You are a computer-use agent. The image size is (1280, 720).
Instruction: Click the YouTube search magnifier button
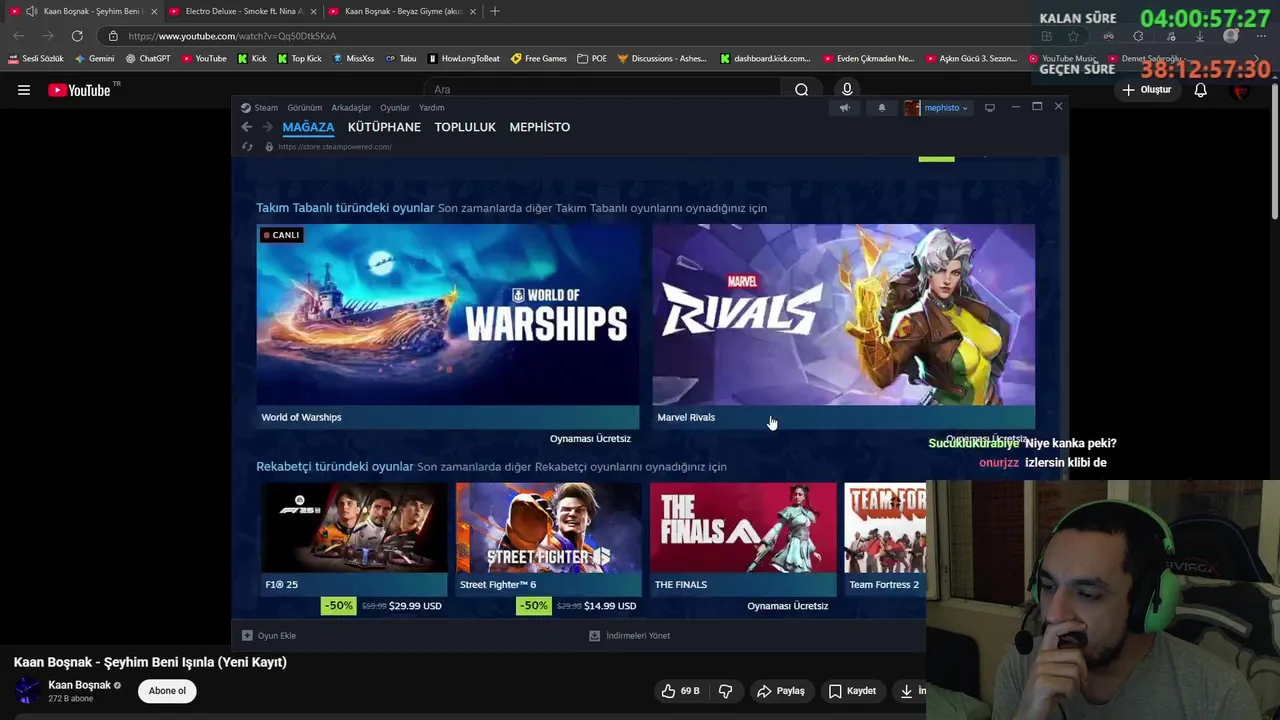[801, 90]
